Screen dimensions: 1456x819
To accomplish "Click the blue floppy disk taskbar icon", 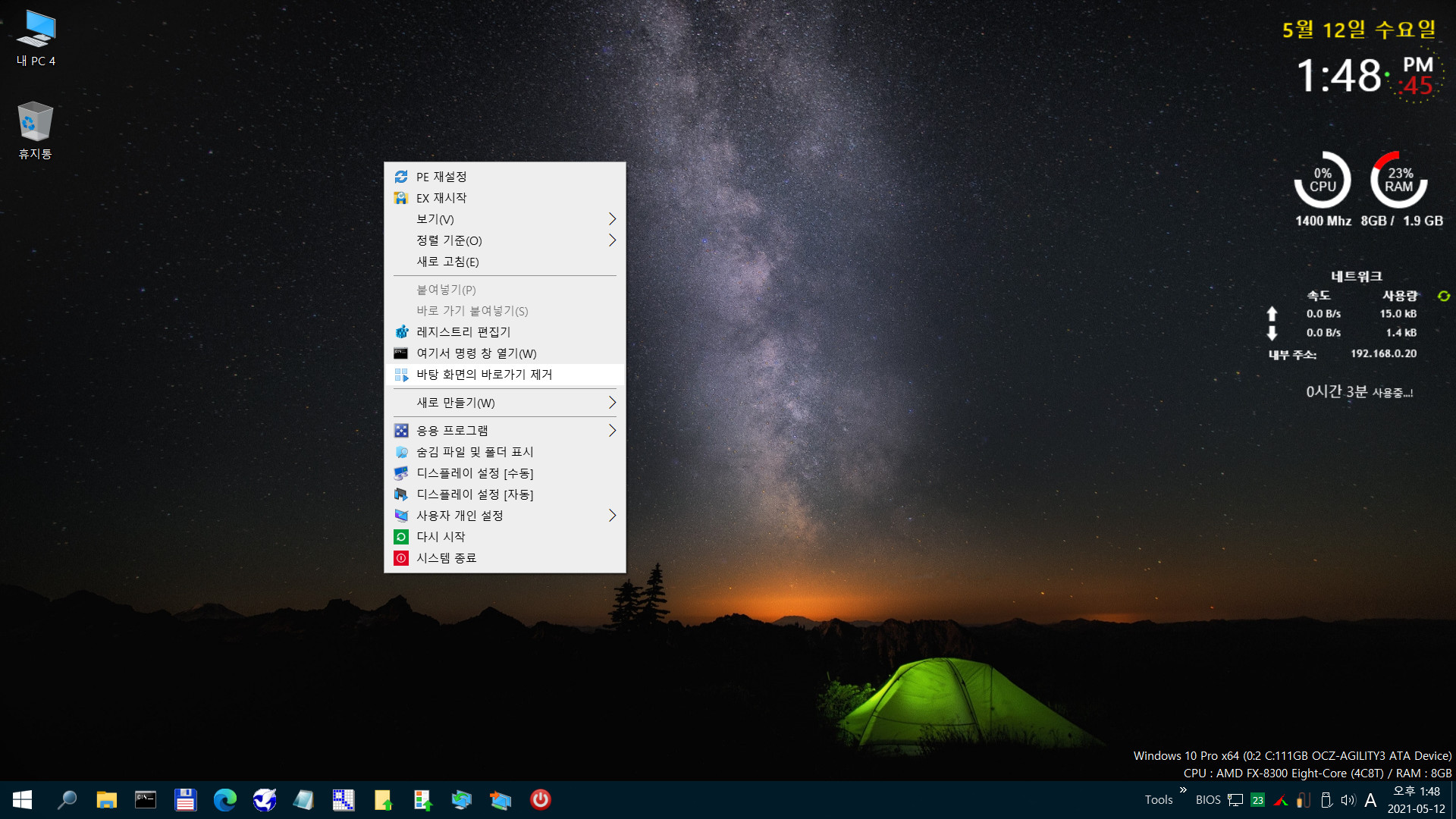I will (186, 800).
